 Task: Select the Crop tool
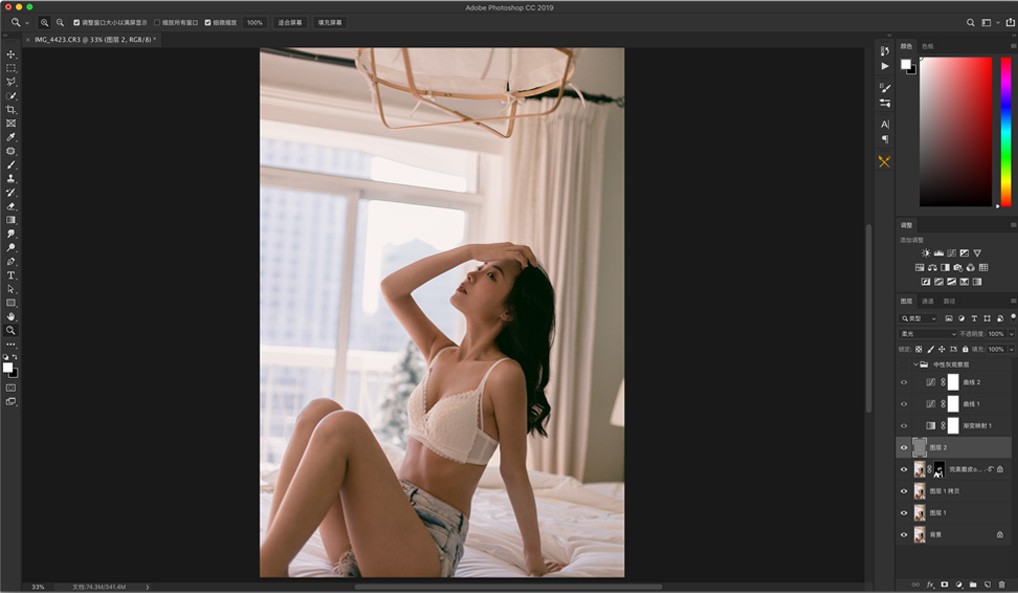tap(10, 109)
